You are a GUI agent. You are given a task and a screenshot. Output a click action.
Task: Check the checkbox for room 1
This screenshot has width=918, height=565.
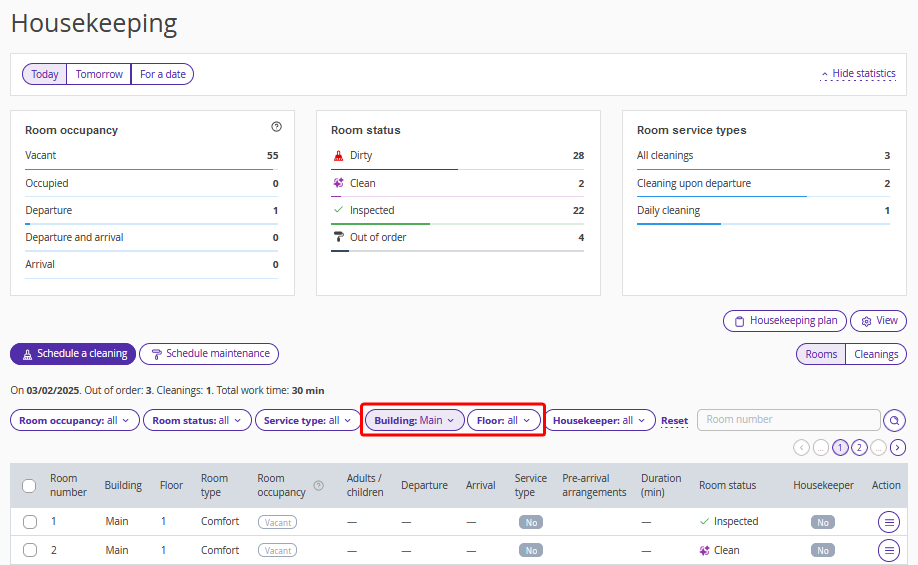pos(30,522)
